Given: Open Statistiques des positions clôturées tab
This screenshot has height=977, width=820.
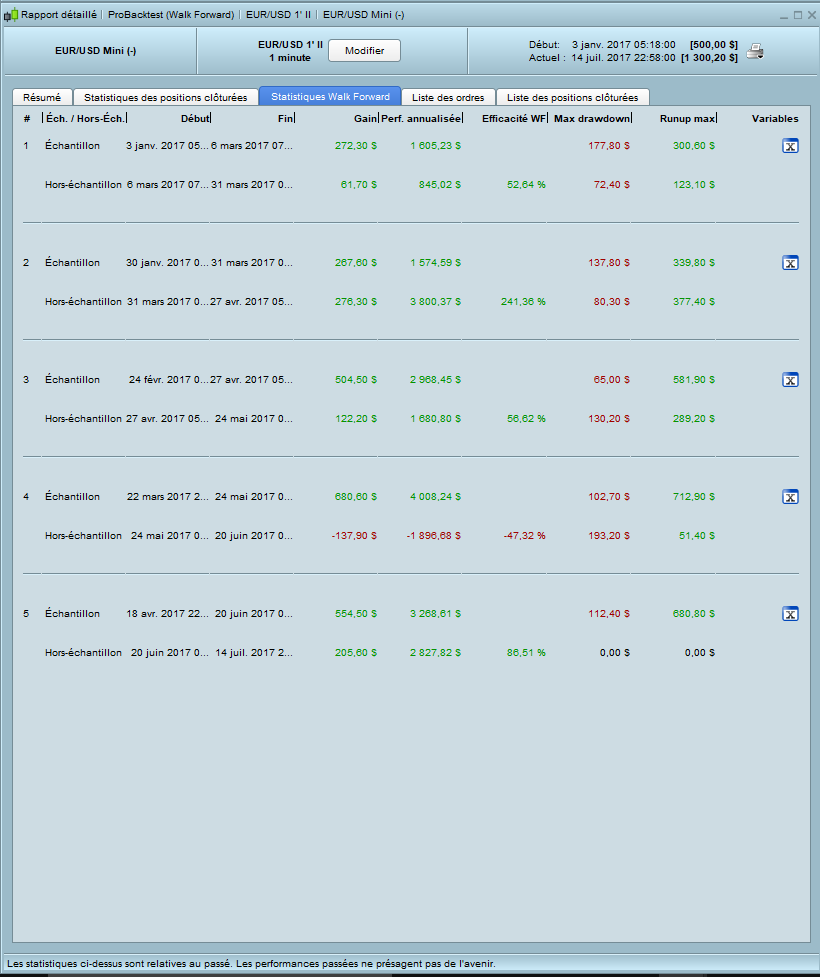Looking at the screenshot, I should point(166,97).
